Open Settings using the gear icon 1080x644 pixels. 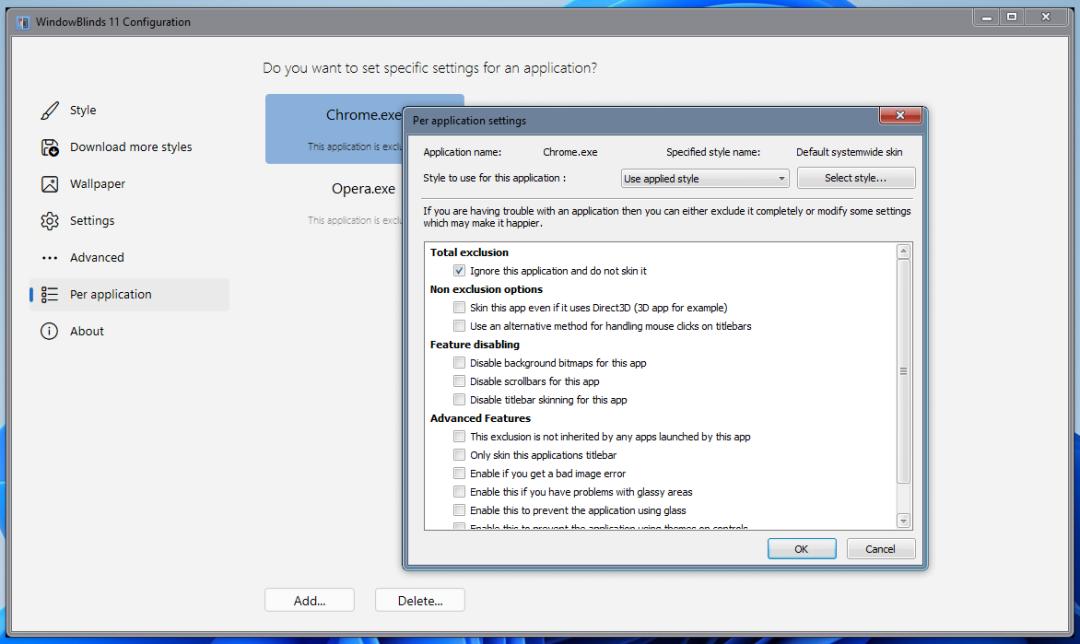click(48, 220)
